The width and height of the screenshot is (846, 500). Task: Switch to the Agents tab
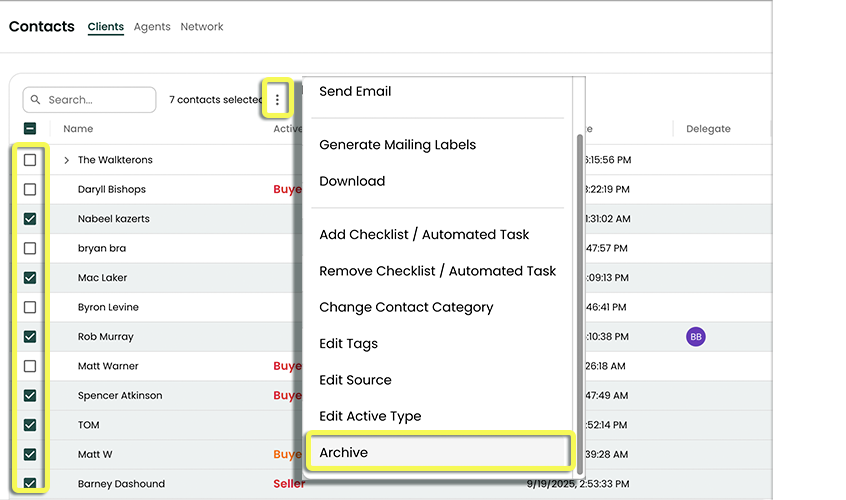152,27
